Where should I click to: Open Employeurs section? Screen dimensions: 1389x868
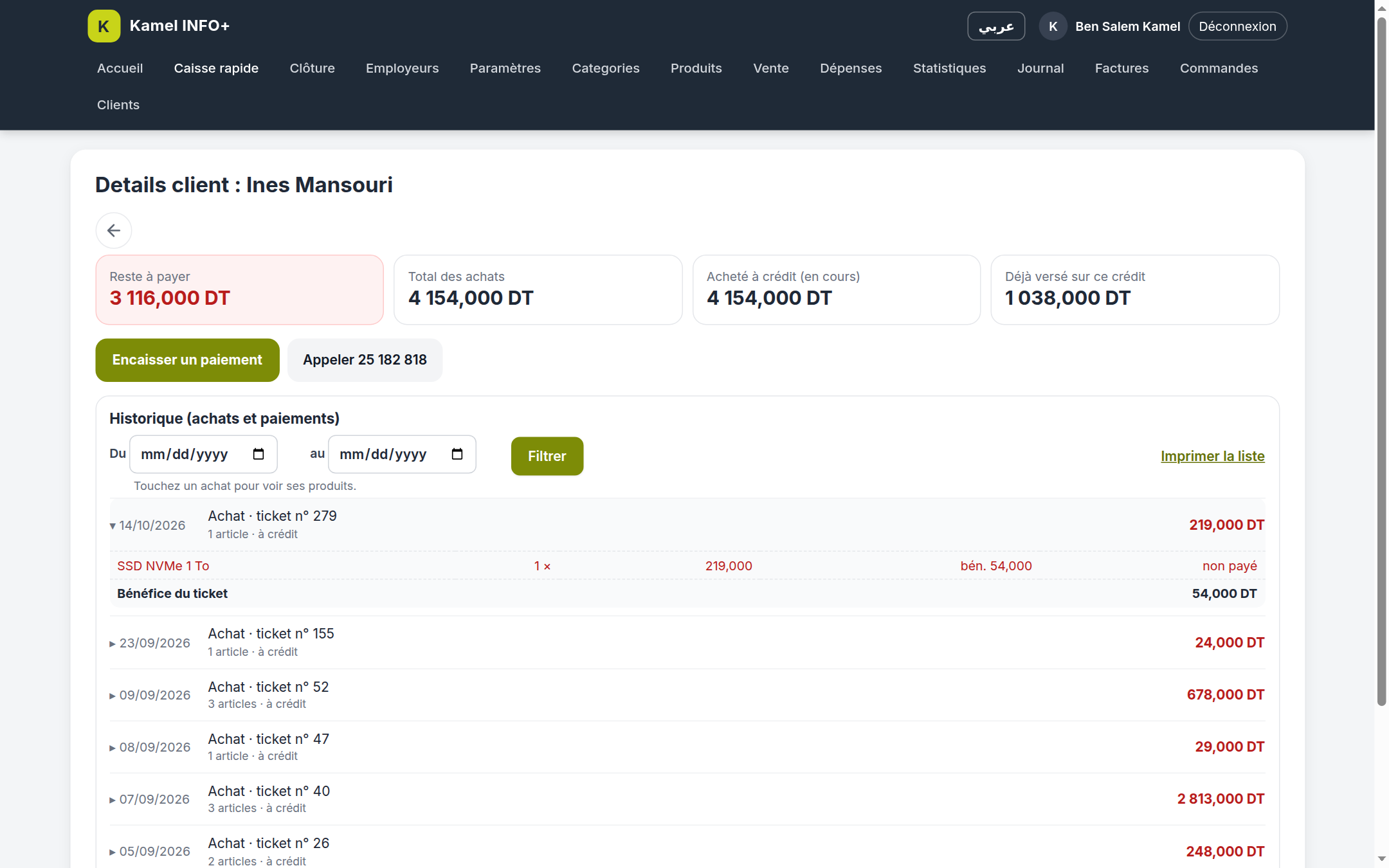402,68
